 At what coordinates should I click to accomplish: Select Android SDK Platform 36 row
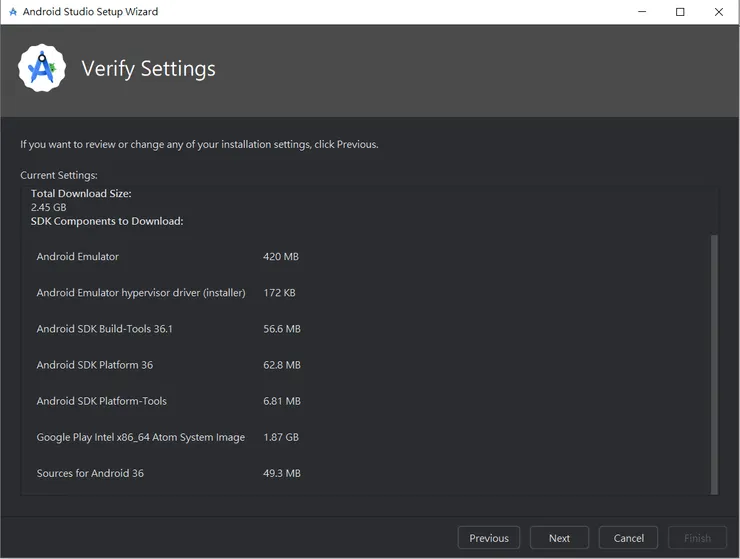point(95,365)
